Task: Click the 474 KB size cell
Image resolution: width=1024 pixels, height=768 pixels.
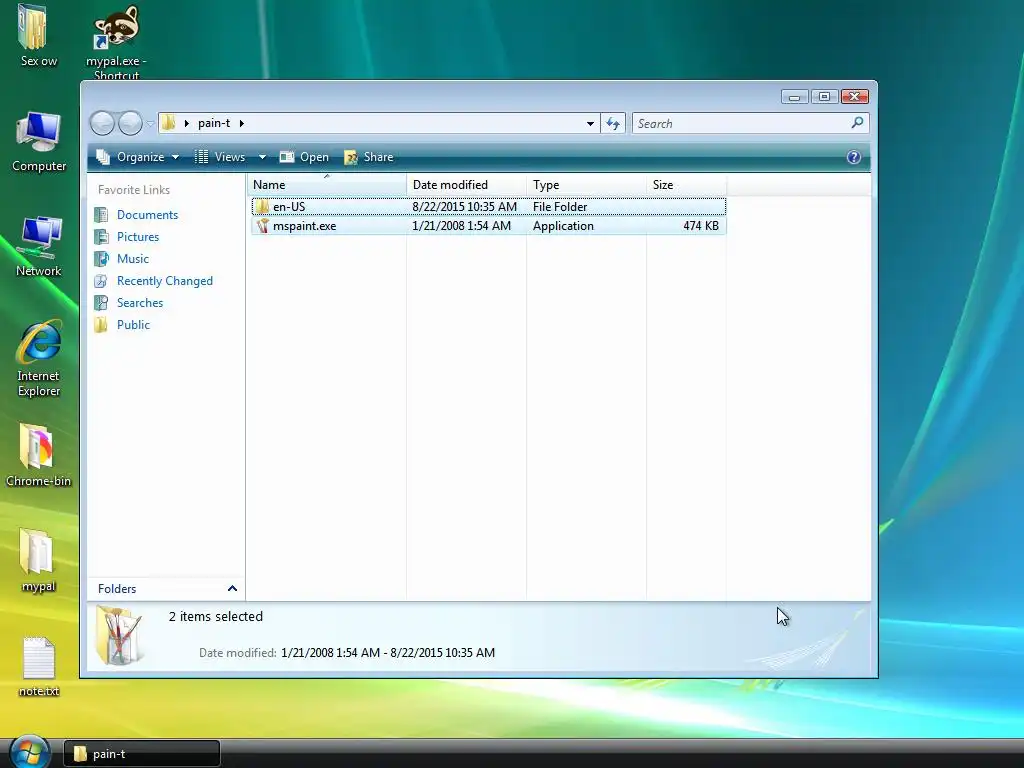Action: (x=701, y=226)
